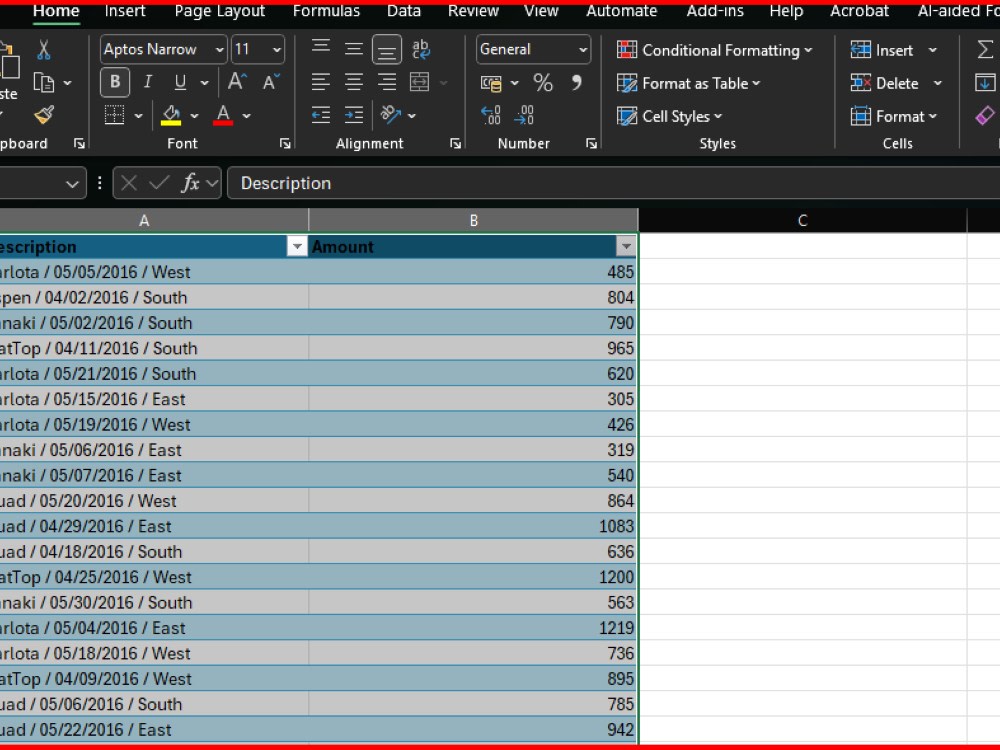1000x750 pixels.
Task: Apply red font color
Action: [223, 115]
